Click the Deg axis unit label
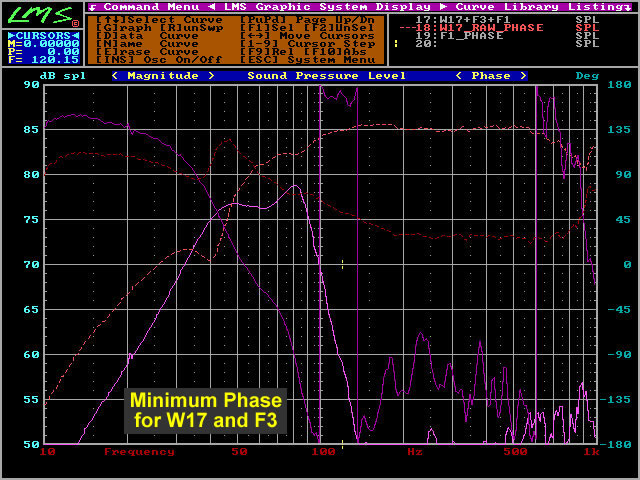Image resolution: width=640 pixels, height=480 pixels. pyautogui.click(x=587, y=76)
